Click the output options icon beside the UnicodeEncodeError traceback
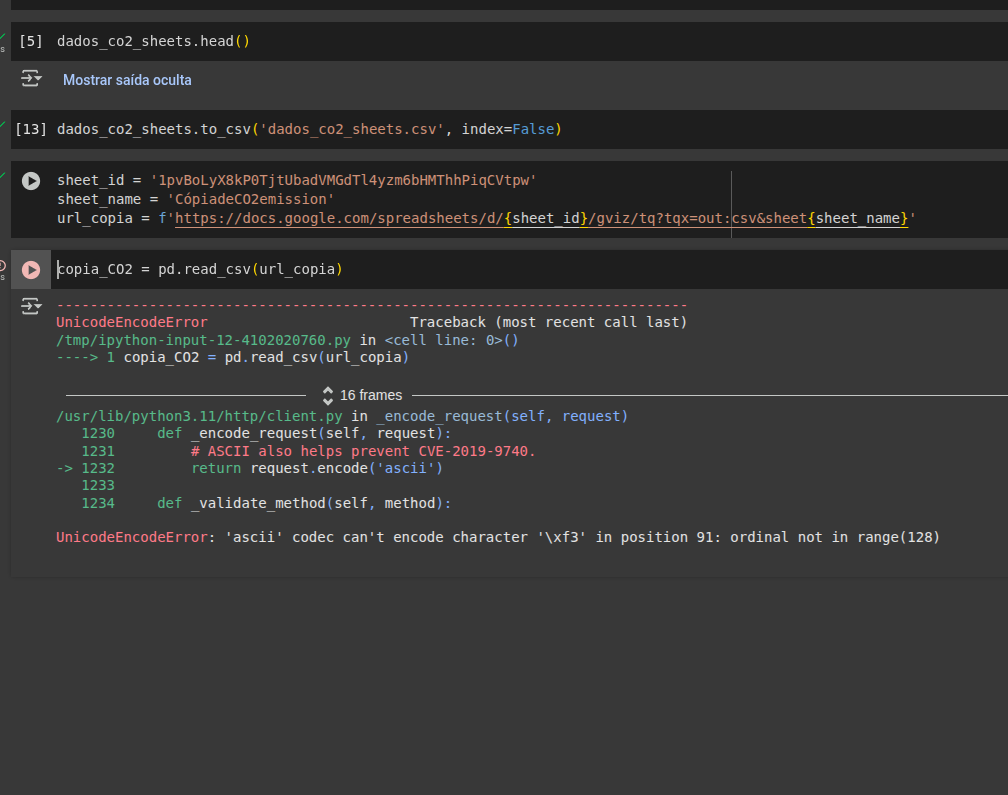 (31, 306)
